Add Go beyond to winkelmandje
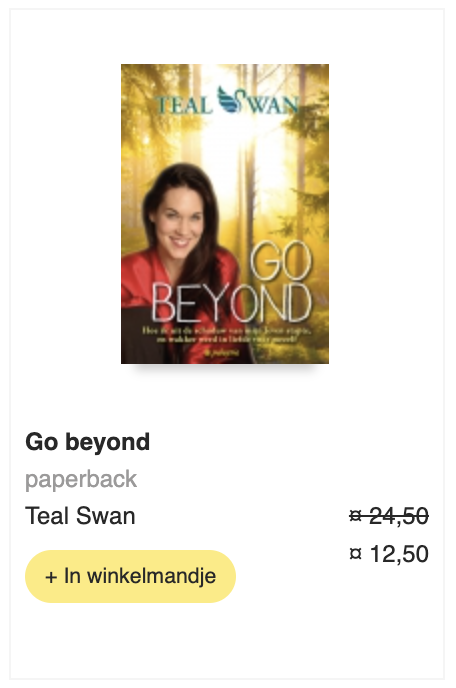This screenshot has width=456, height=688. coord(130,576)
